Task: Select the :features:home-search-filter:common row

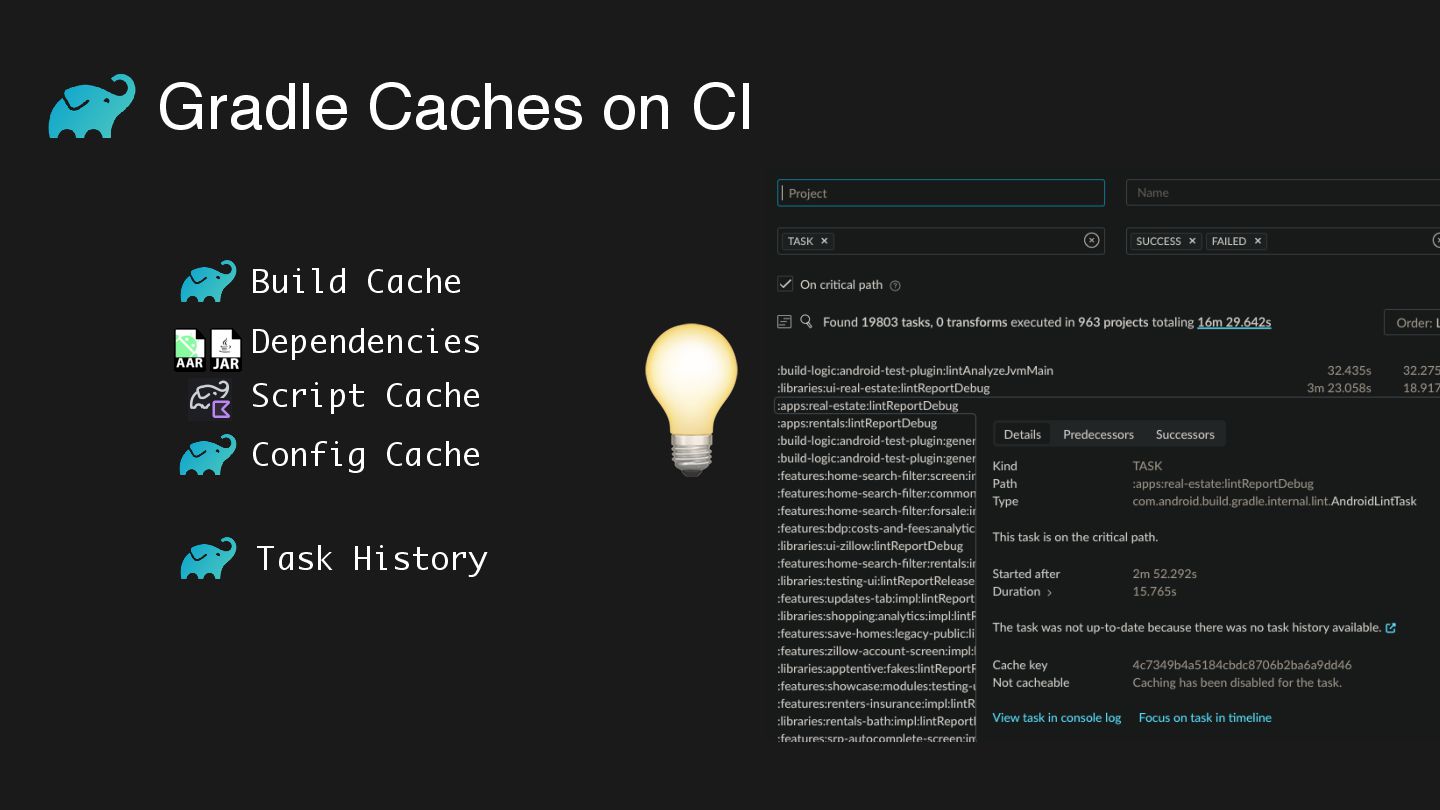Action: (x=876, y=493)
